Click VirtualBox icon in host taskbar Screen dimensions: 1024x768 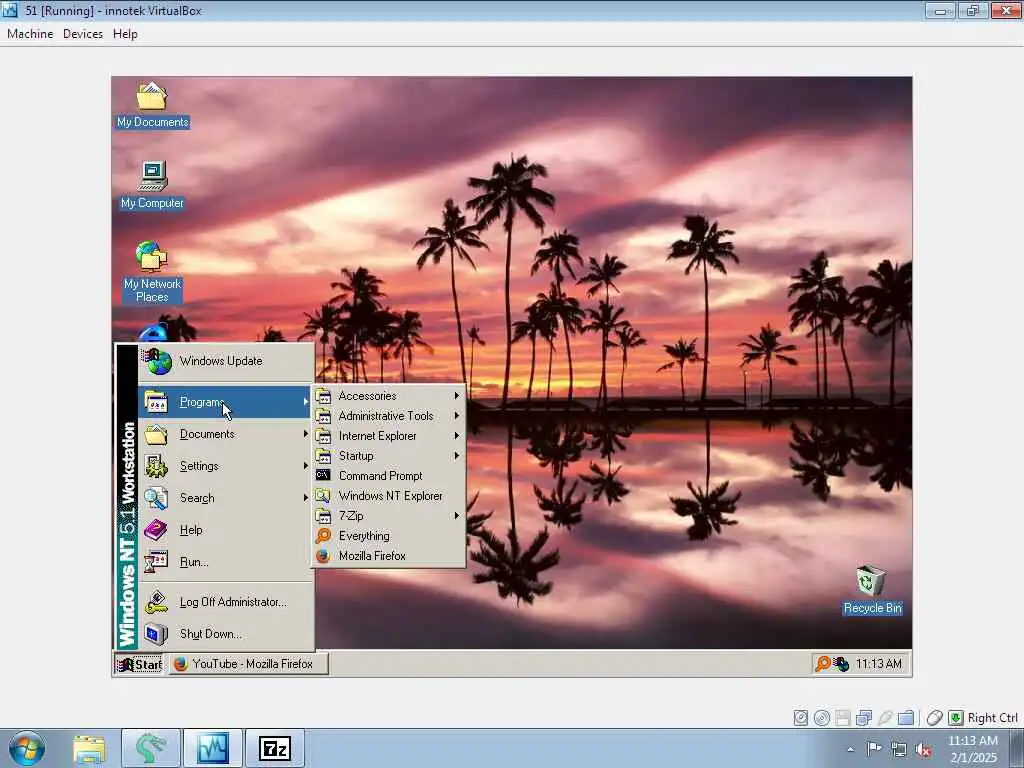point(213,749)
